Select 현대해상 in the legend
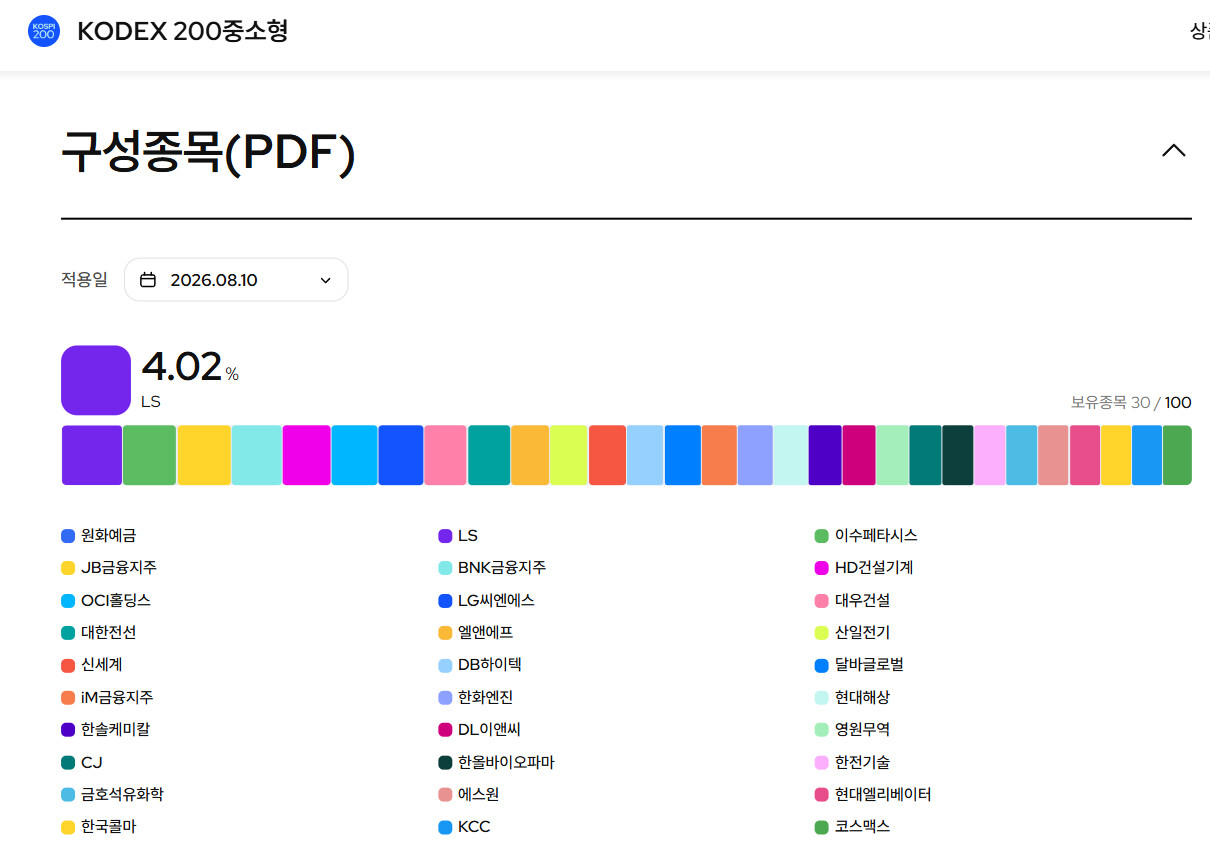The width and height of the screenshot is (1210, 851). tap(853, 698)
